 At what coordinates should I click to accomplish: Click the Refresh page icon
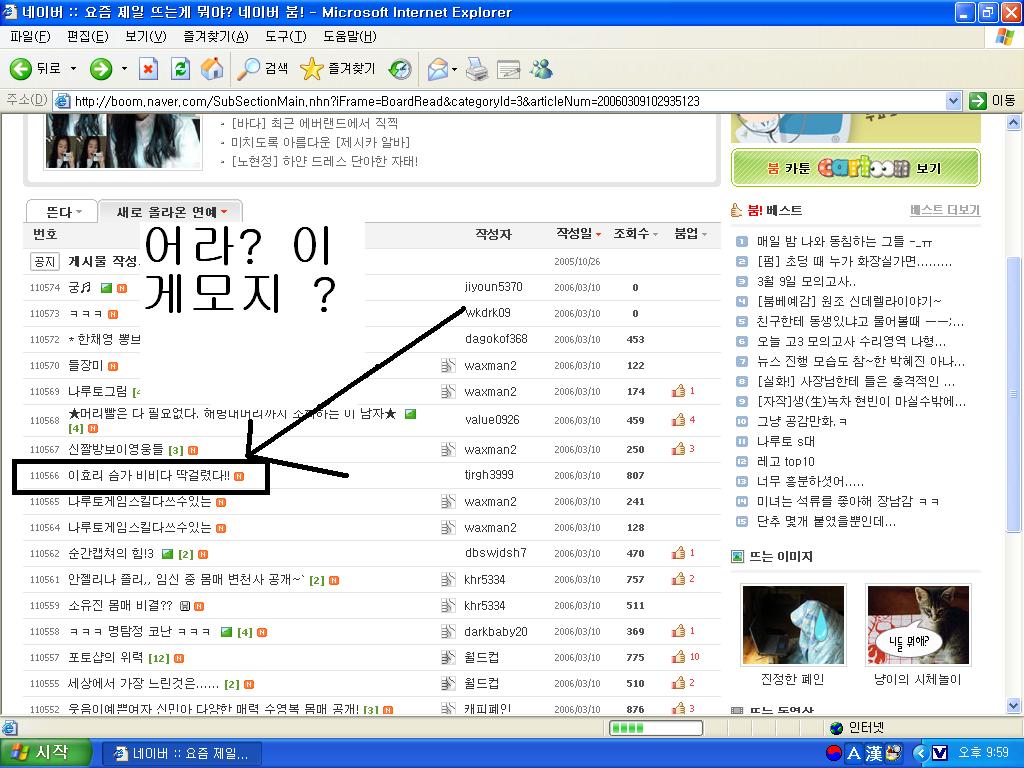[x=180, y=69]
